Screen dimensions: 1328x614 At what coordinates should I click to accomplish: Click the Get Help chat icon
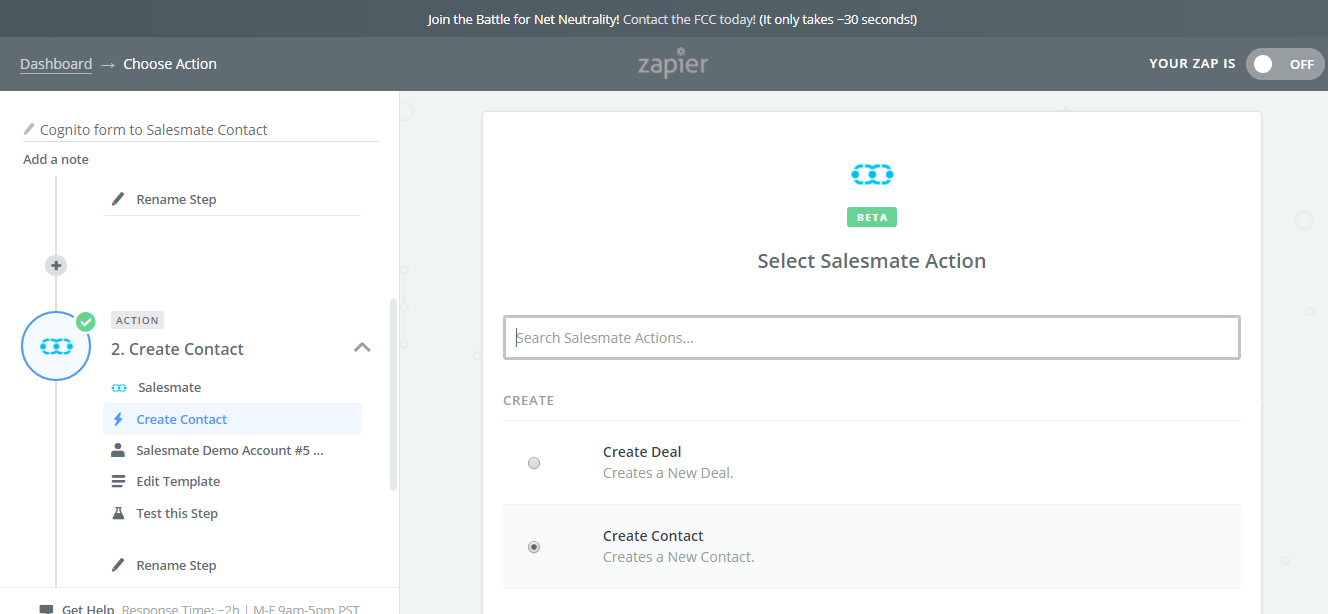pyautogui.click(x=46, y=609)
